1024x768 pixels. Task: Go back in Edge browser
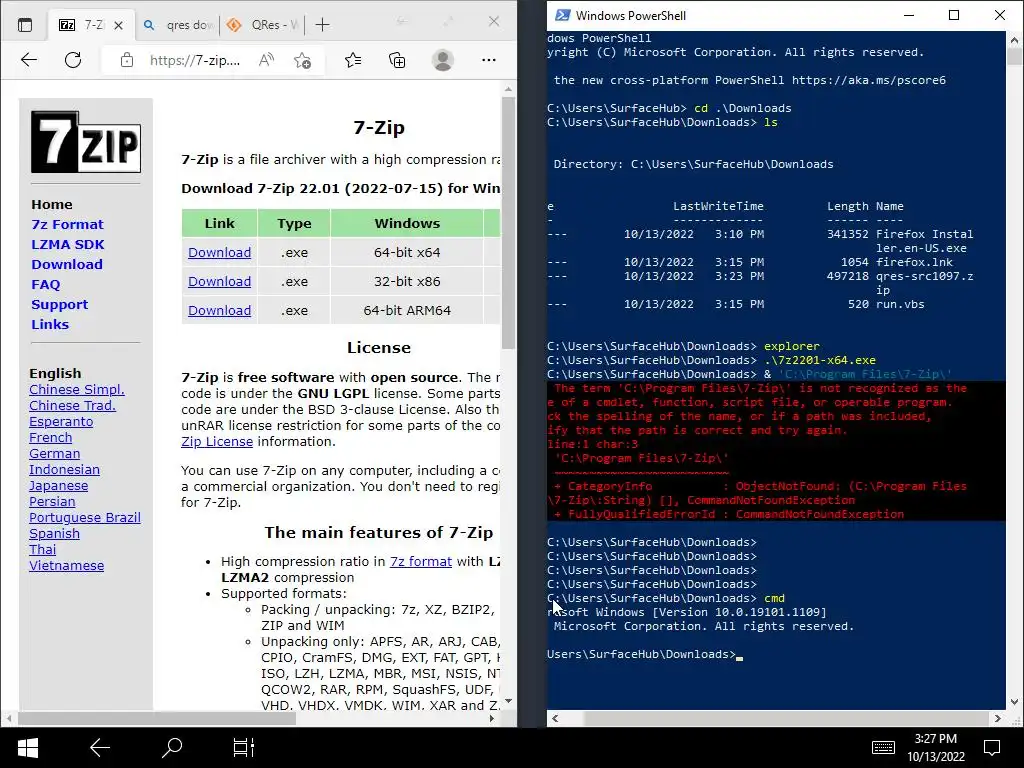(x=29, y=61)
